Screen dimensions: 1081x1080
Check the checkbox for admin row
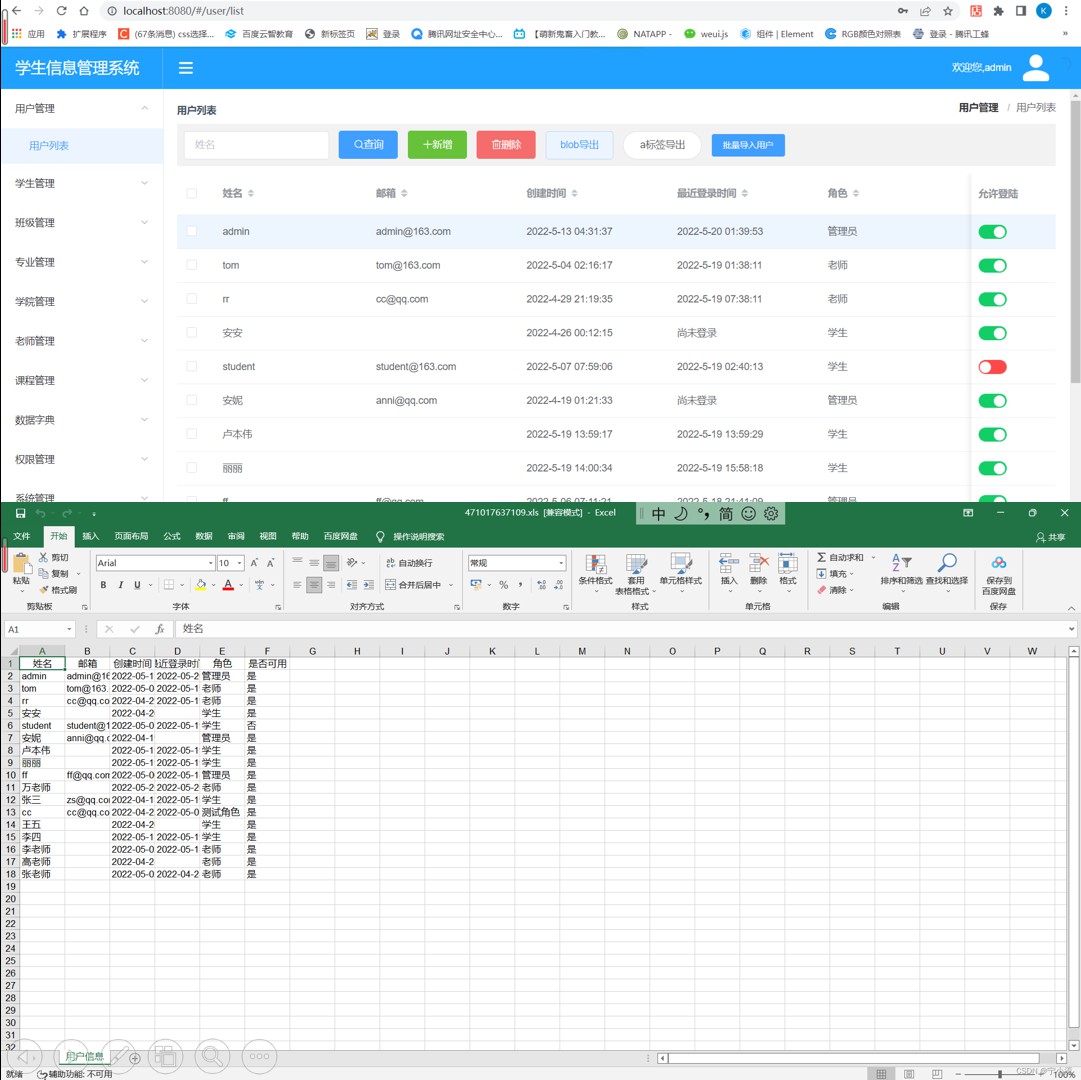click(x=192, y=231)
